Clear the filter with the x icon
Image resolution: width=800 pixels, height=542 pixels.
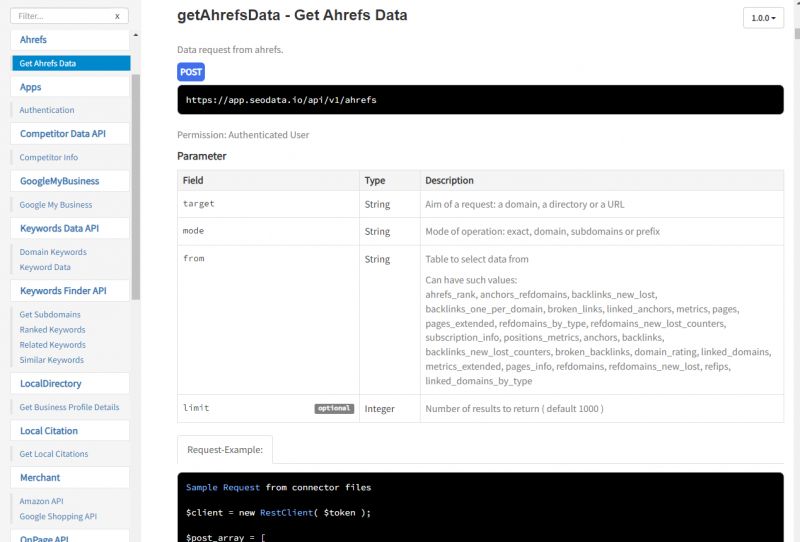117,16
